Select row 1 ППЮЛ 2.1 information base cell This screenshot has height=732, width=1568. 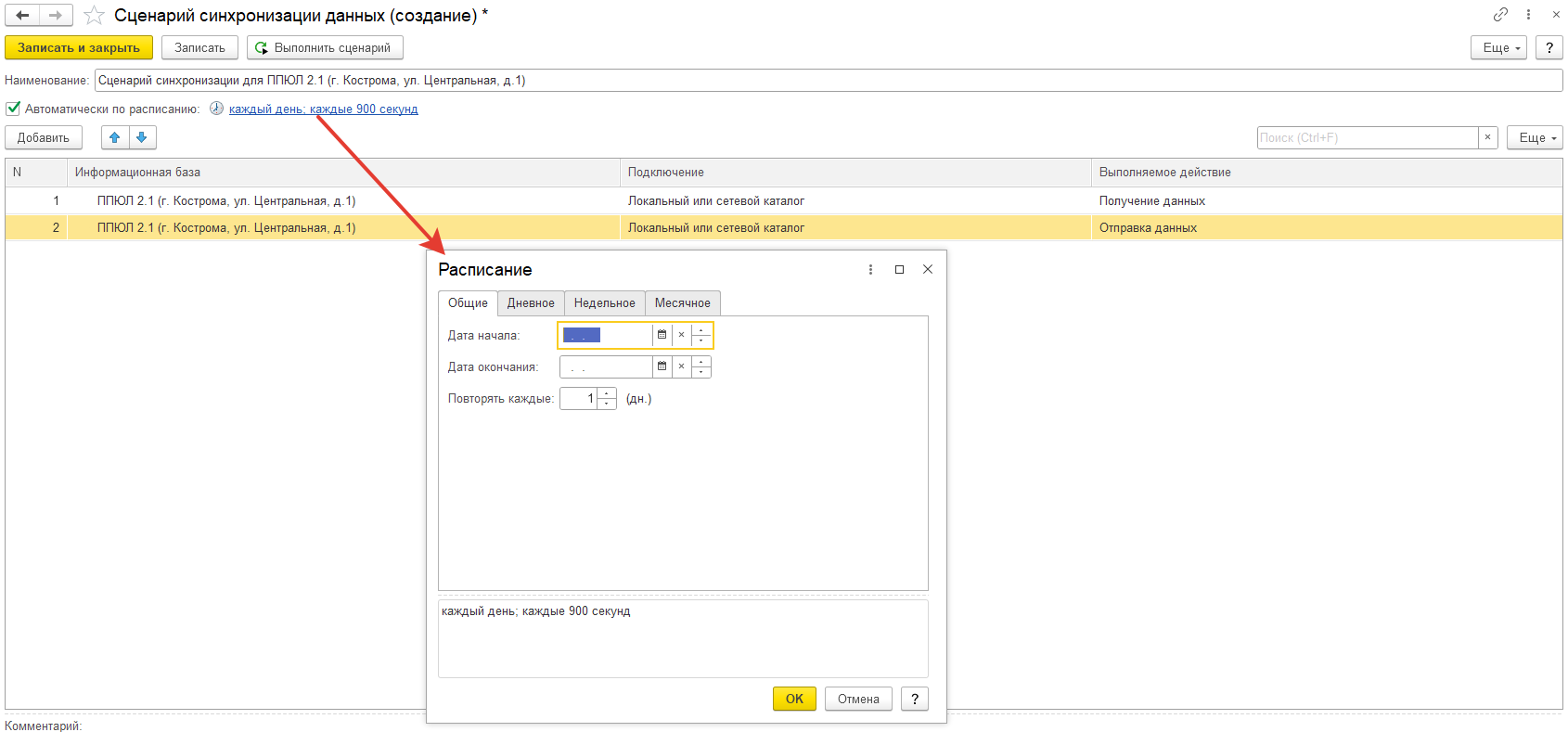[343, 200]
